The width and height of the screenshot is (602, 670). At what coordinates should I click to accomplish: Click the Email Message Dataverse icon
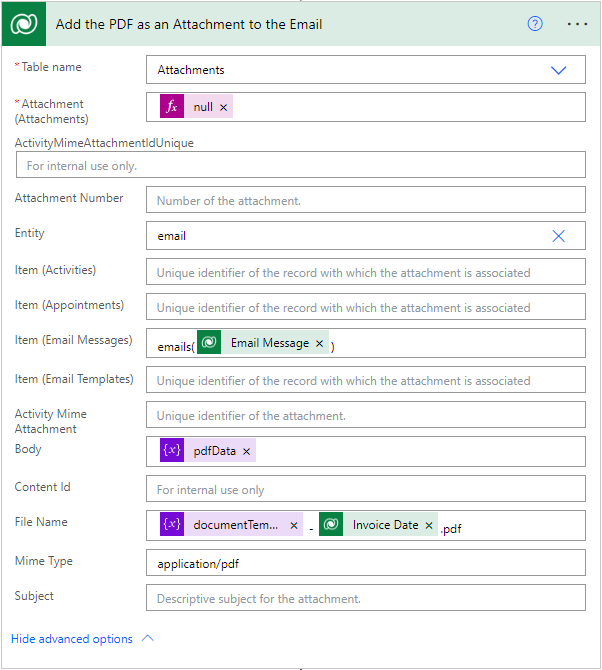210,343
